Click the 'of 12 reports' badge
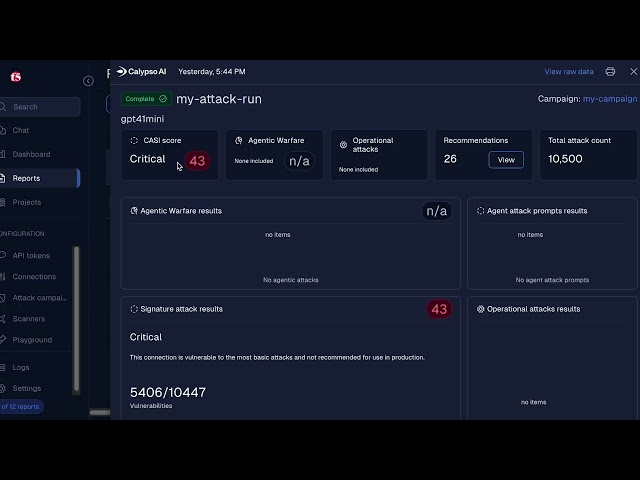 pyautogui.click(x=21, y=407)
